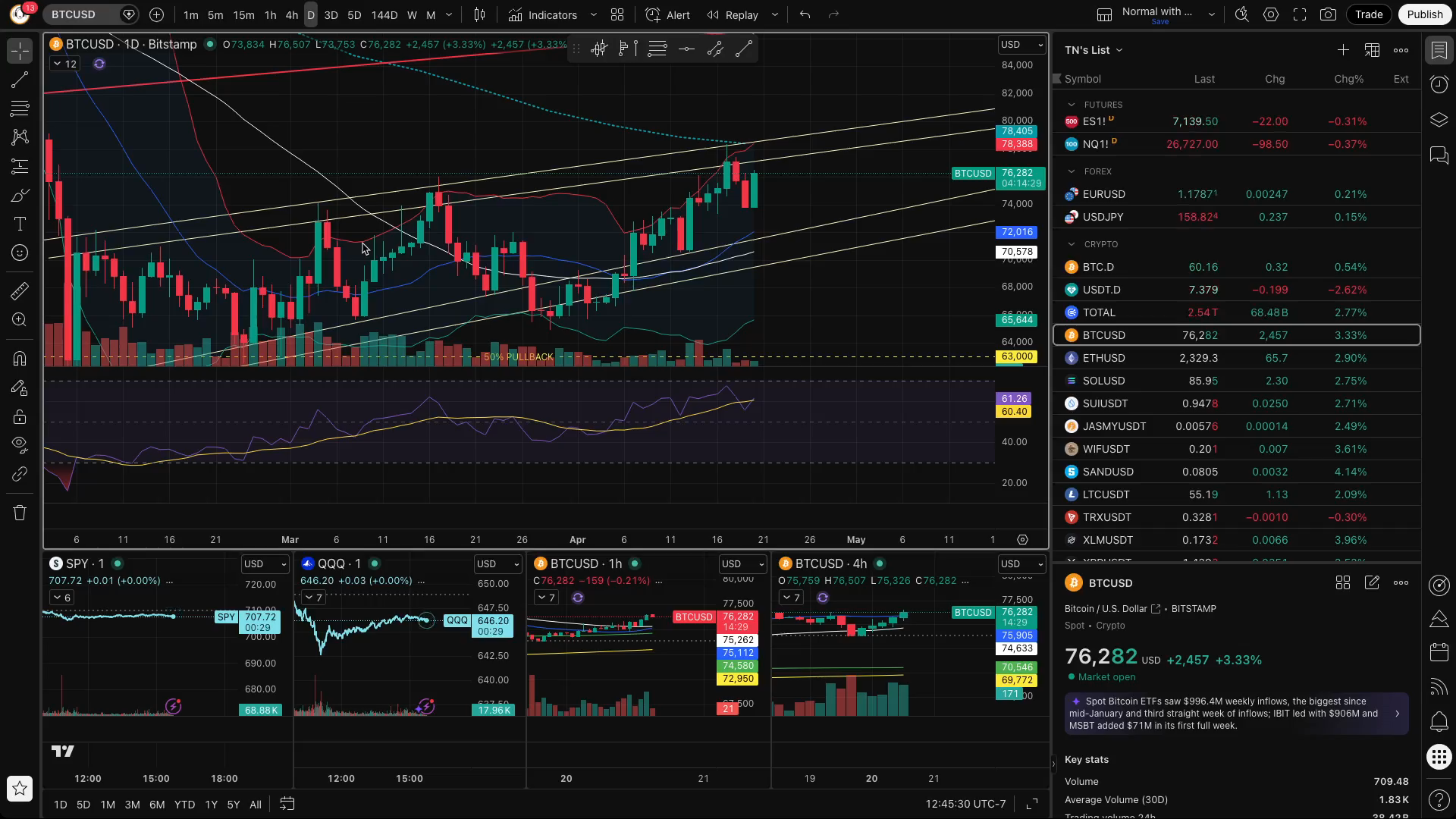Select the horizontal line drawing tool
The height and width of the screenshot is (819, 1456).
686,49
